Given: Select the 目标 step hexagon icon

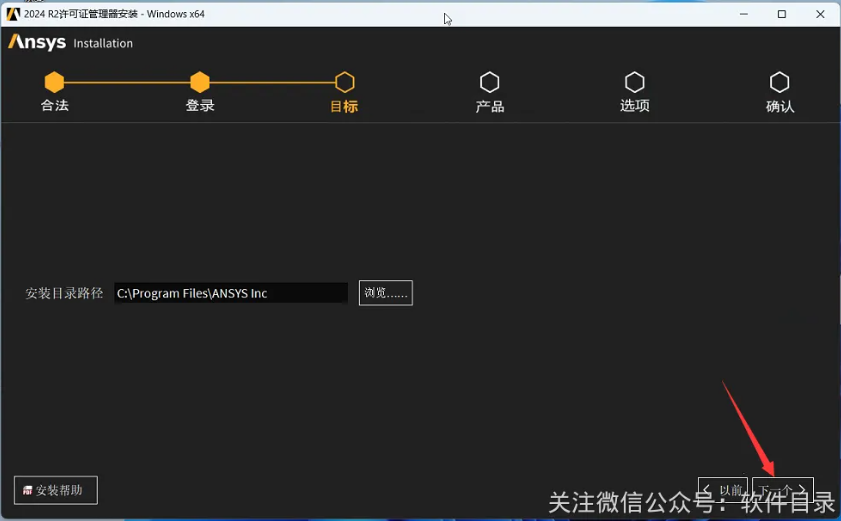Looking at the screenshot, I should pos(345,82).
